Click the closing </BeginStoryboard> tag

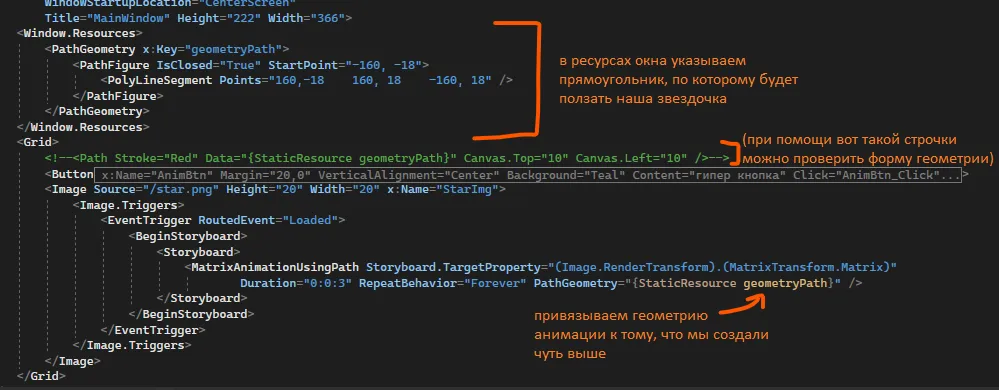coord(192,314)
